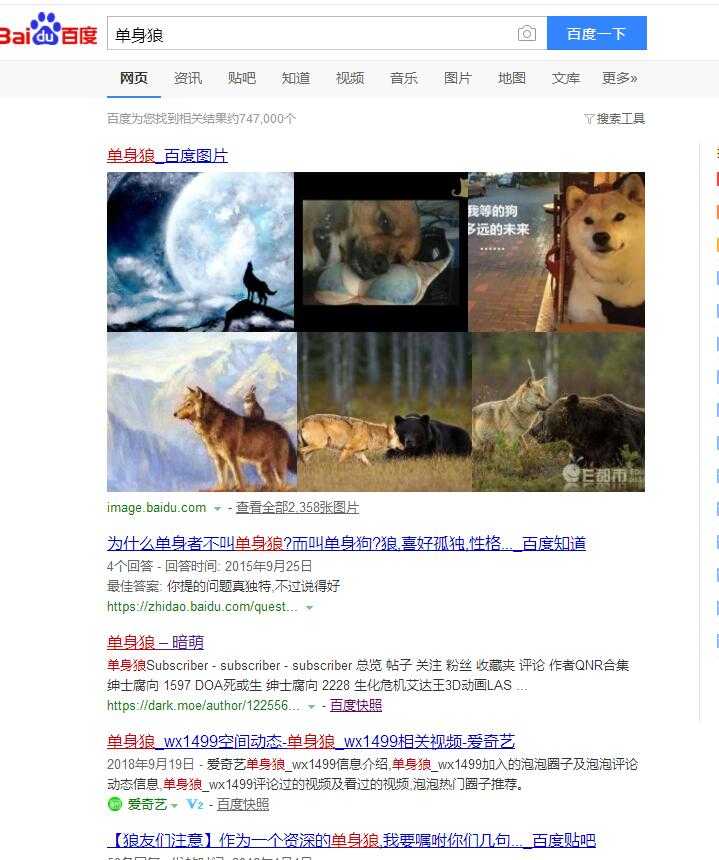
Task: Click the V2 verification badge
Action: point(195,804)
